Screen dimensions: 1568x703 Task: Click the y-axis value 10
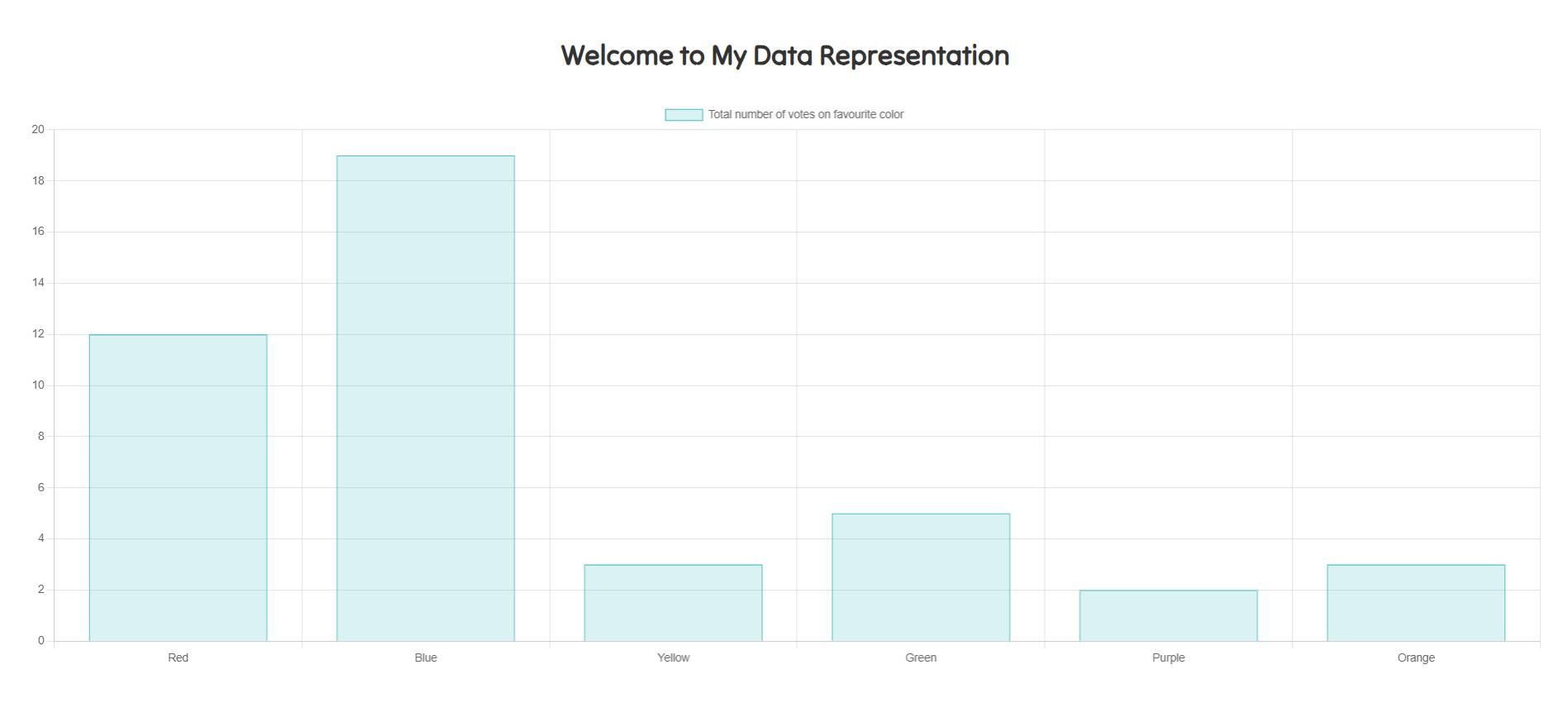[38, 385]
